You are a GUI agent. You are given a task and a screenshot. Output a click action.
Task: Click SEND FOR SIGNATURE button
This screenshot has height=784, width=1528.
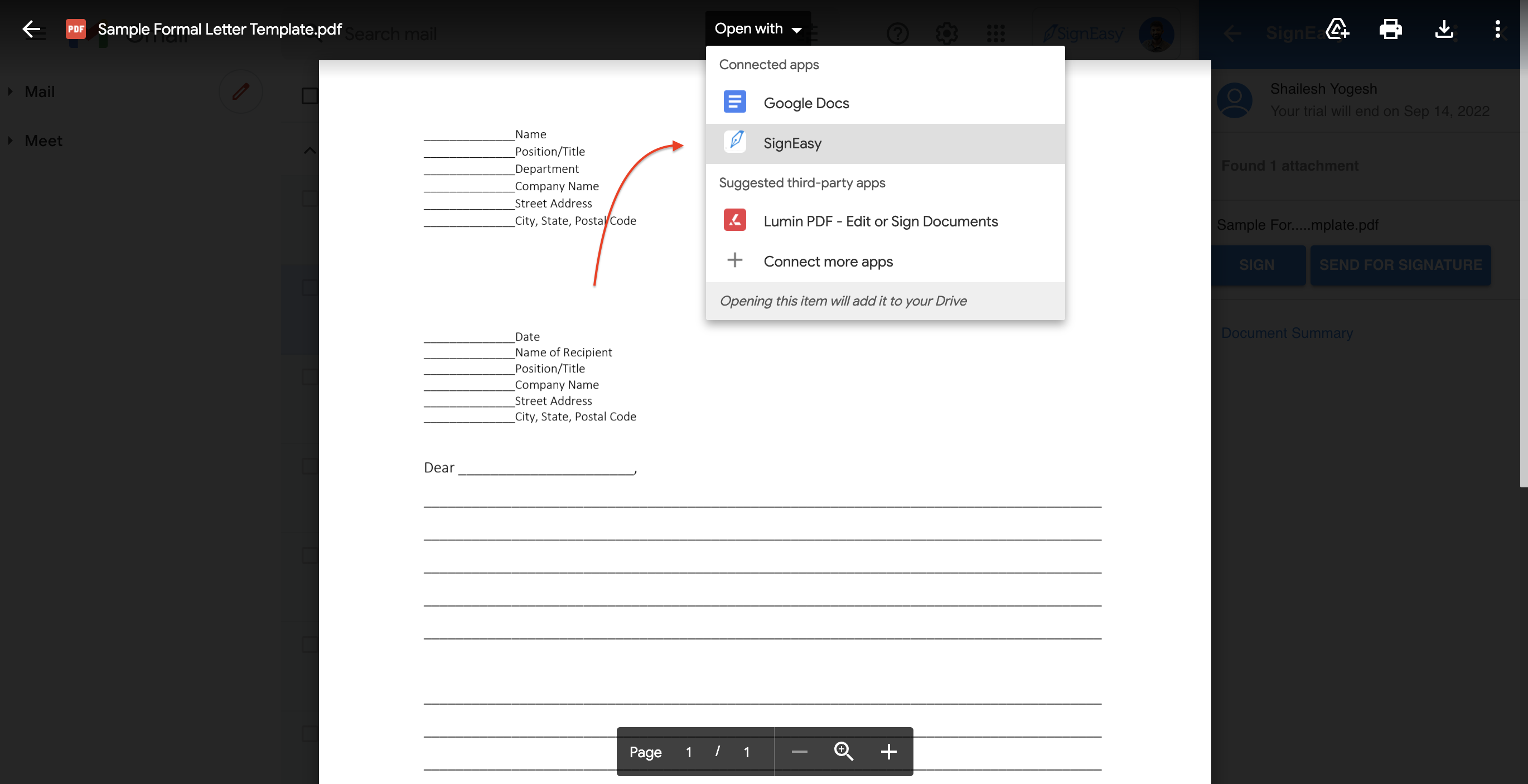point(1400,265)
